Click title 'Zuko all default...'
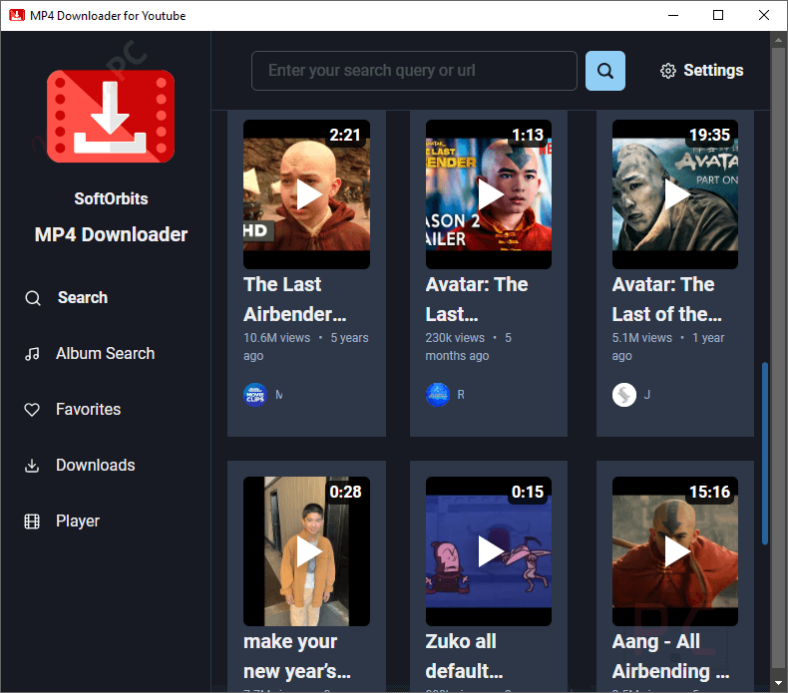The image size is (788, 693). 464,656
